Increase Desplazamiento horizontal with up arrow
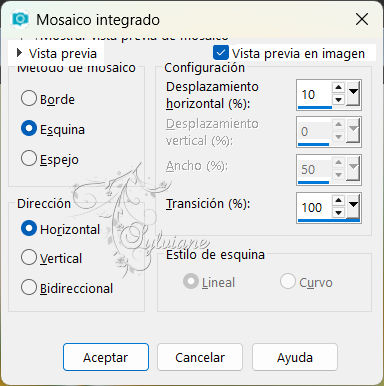The image size is (384, 386). pos(338,87)
